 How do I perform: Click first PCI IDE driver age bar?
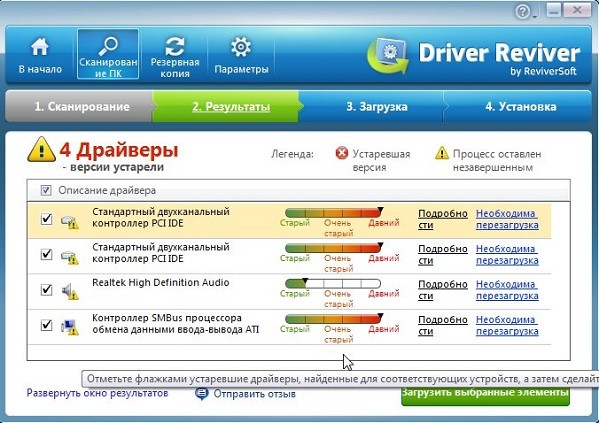333,213
